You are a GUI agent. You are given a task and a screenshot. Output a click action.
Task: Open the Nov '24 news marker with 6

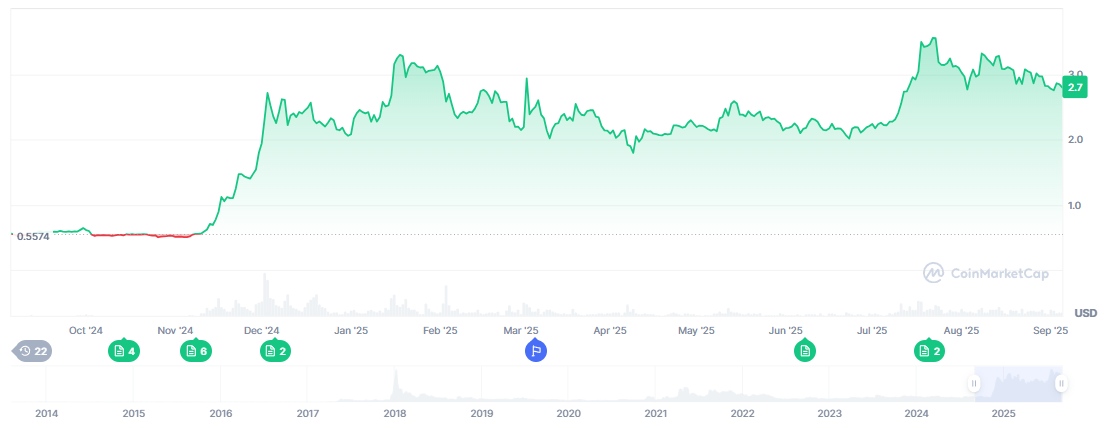pos(195,351)
